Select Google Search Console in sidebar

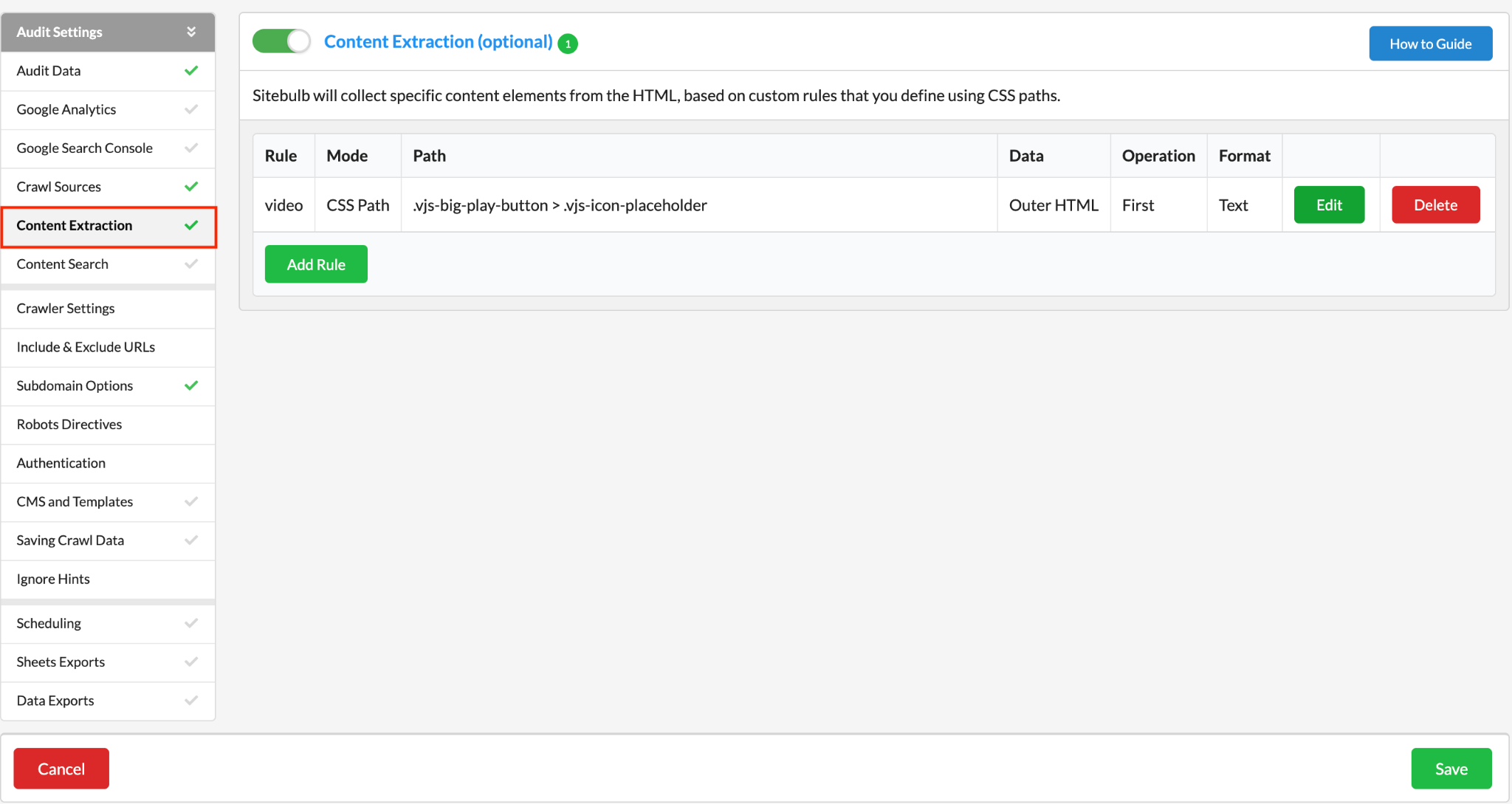click(108, 148)
